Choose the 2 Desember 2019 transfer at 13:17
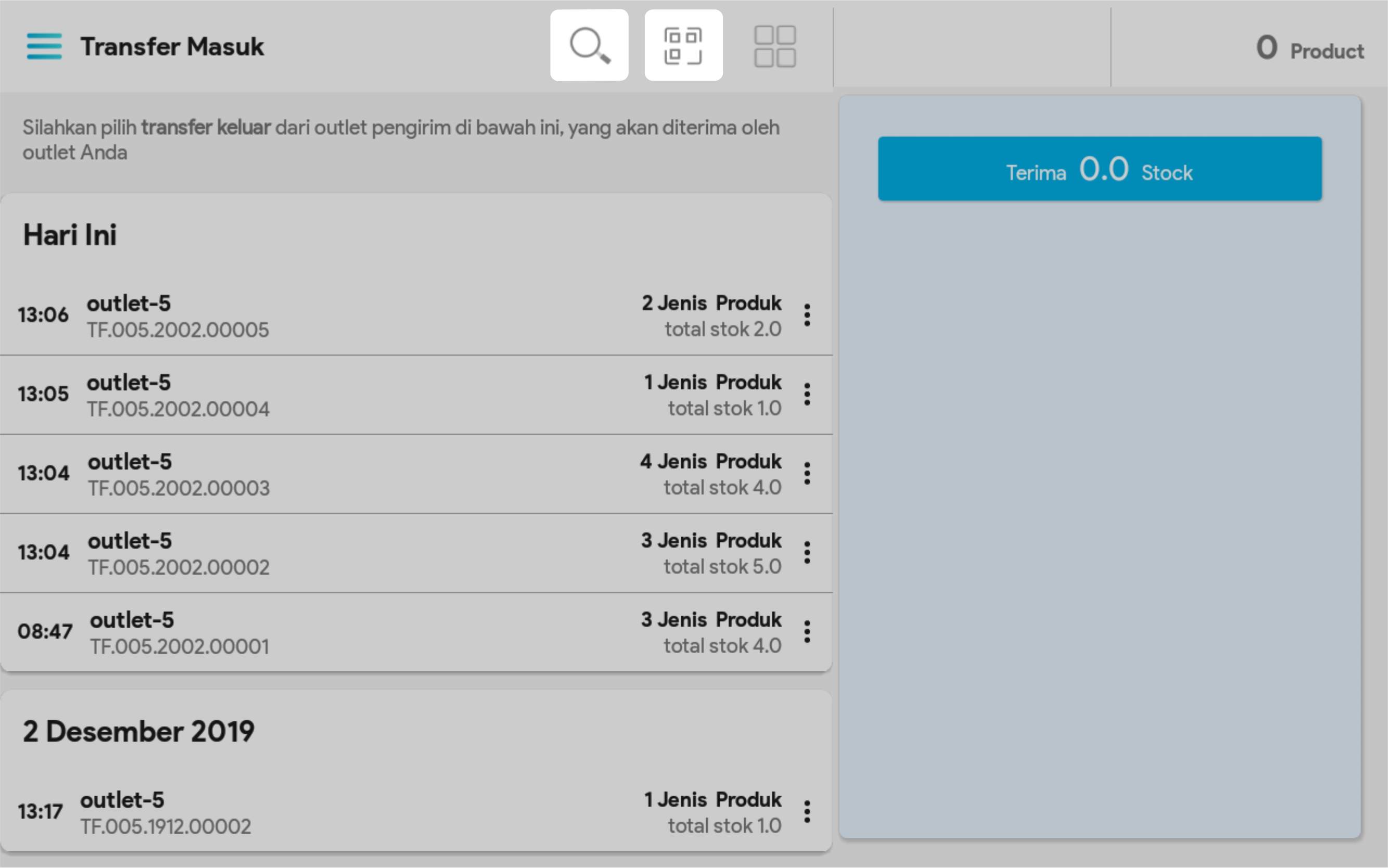Screen dimensions: 1388x868 click(402, 812)
